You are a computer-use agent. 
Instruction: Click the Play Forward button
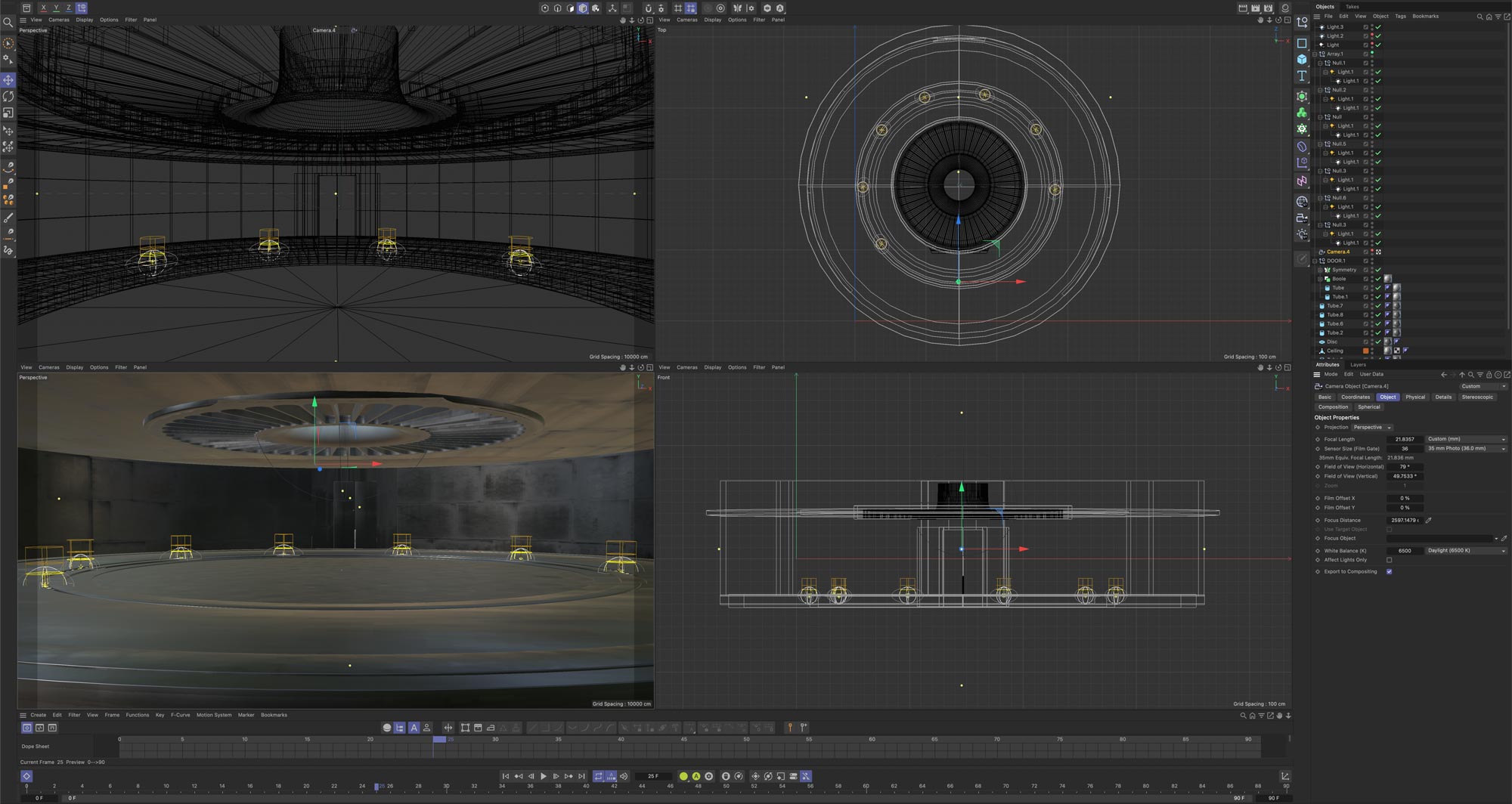pyautogui.click(x=543, y=776)
